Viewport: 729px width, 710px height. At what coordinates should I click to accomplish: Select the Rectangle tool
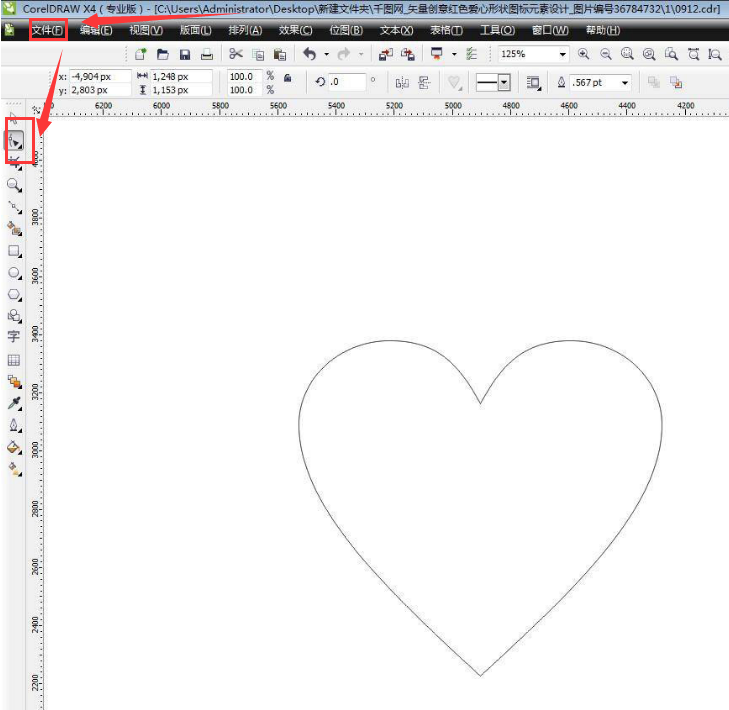14,251
